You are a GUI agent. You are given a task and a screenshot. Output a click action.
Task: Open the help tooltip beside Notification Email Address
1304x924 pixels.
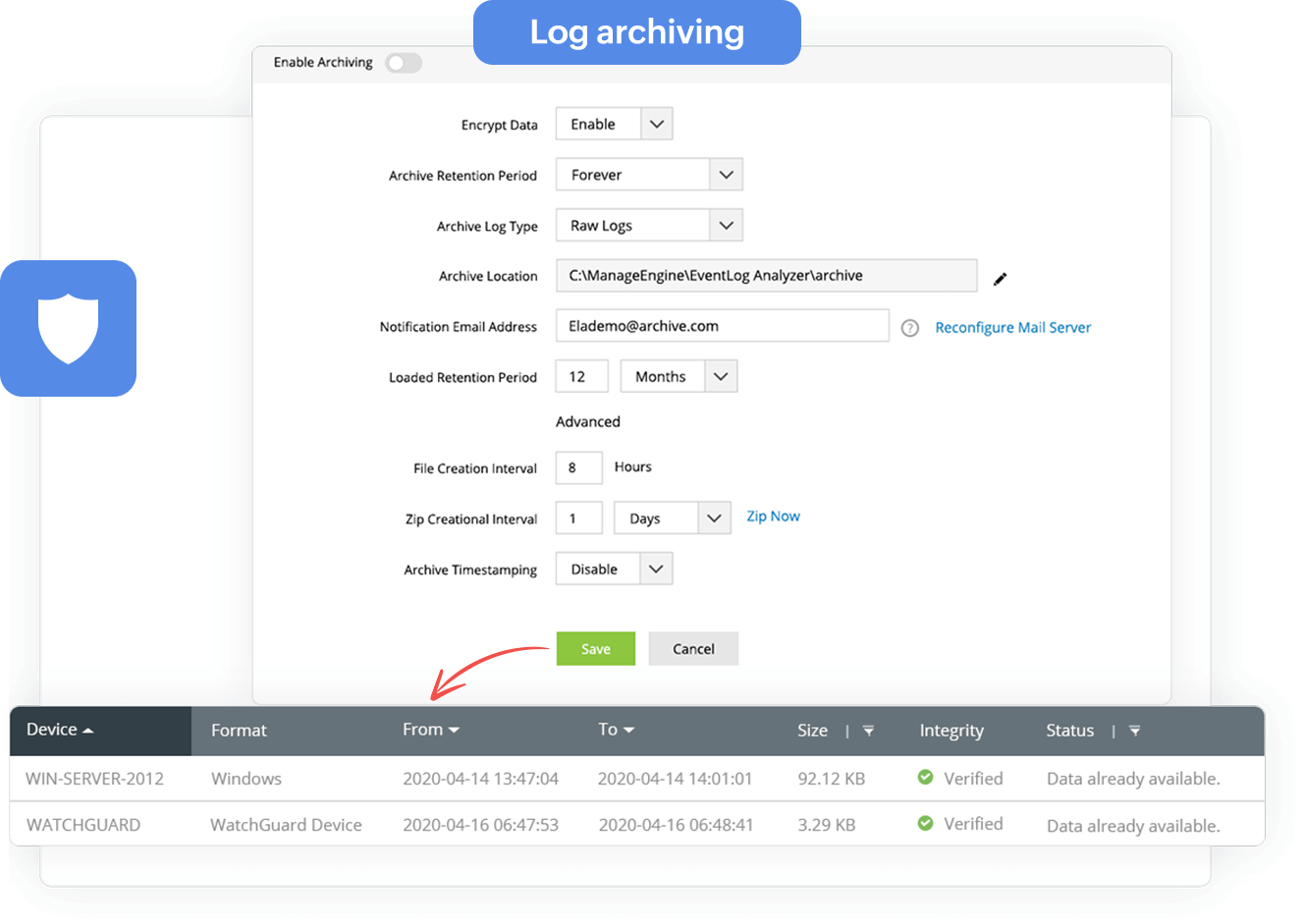click(x=909, y=327)
